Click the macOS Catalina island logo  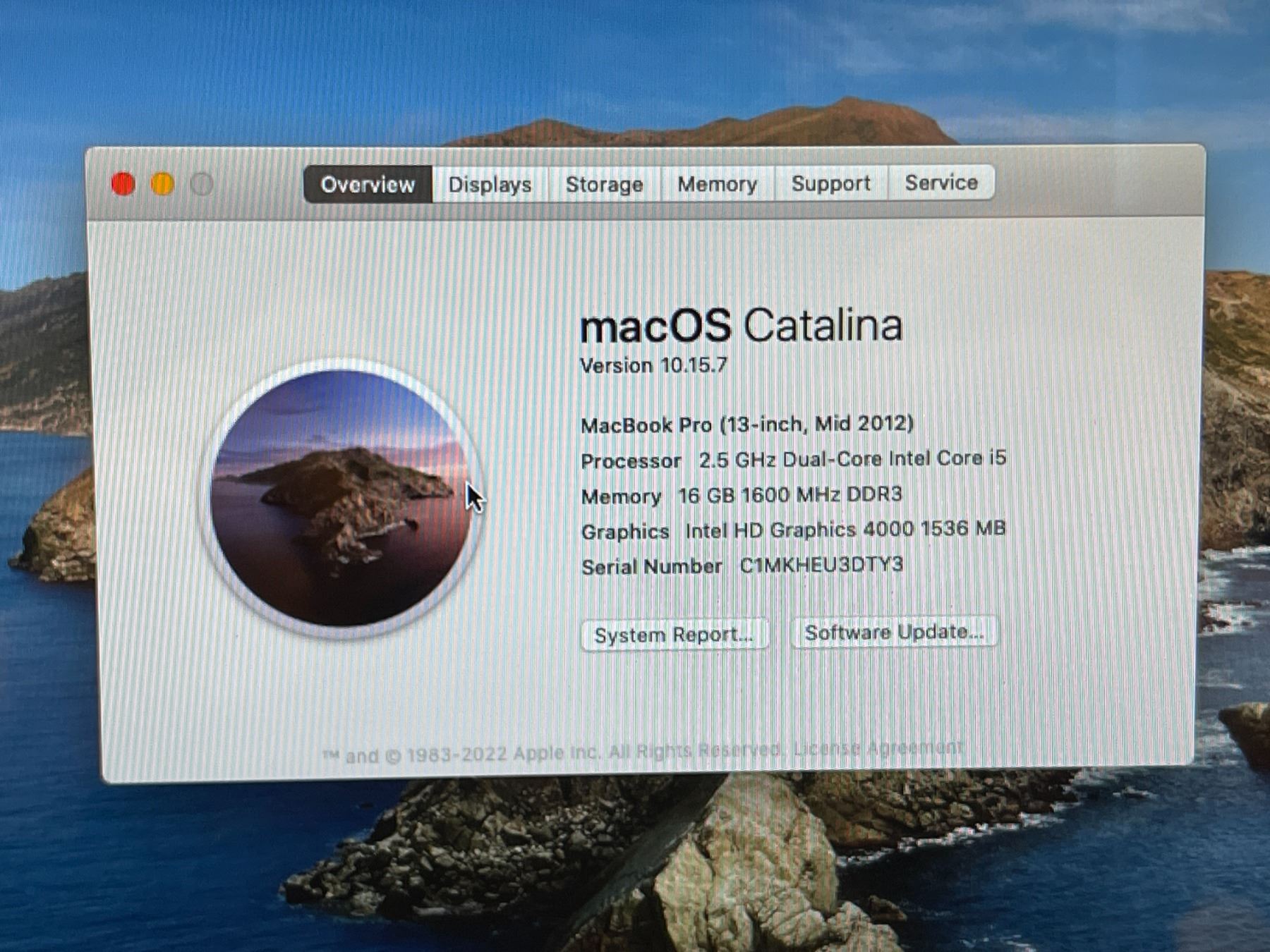pos(341,498)
